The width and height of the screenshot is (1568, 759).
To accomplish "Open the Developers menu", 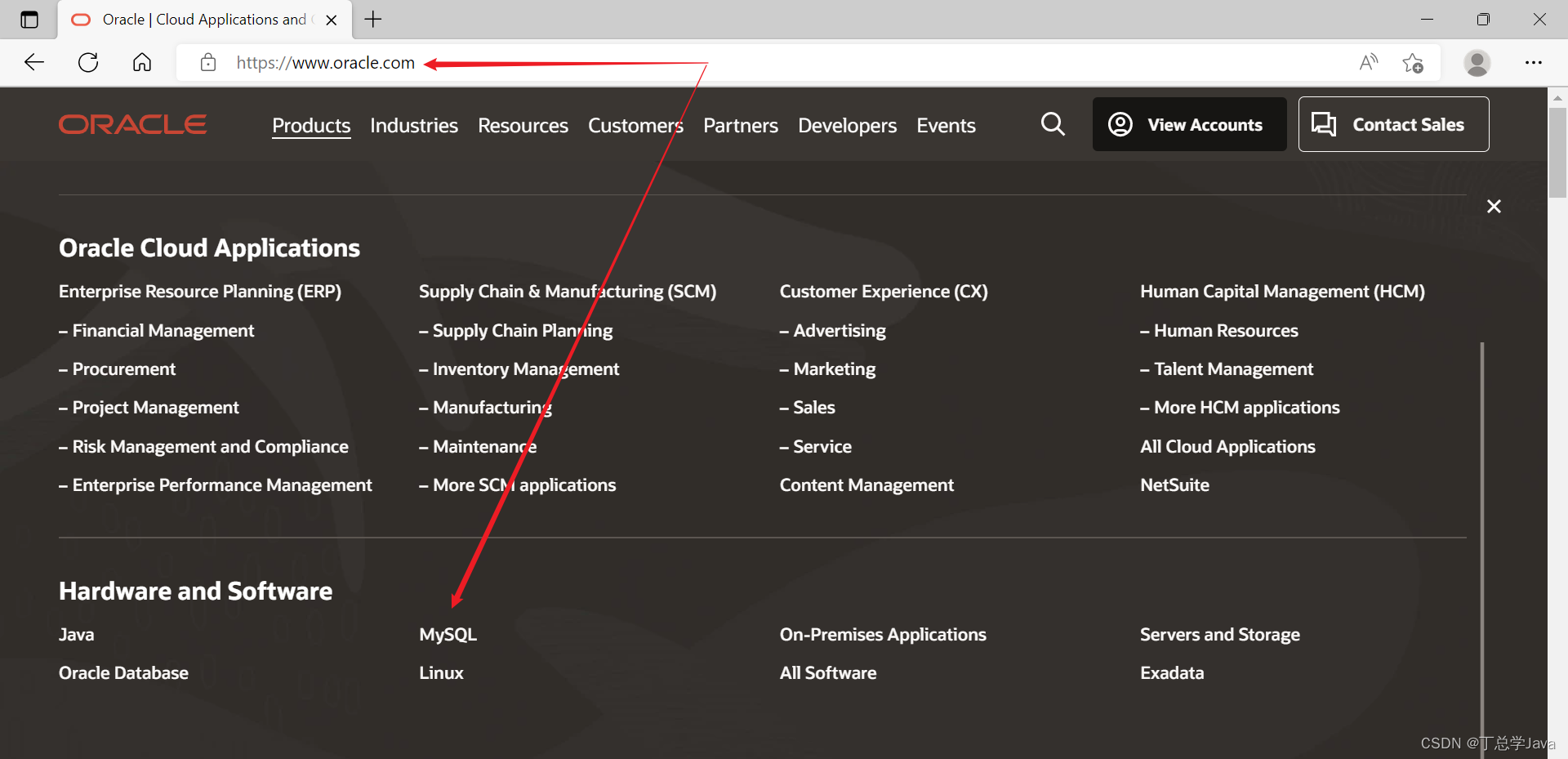I will point(847,126).
